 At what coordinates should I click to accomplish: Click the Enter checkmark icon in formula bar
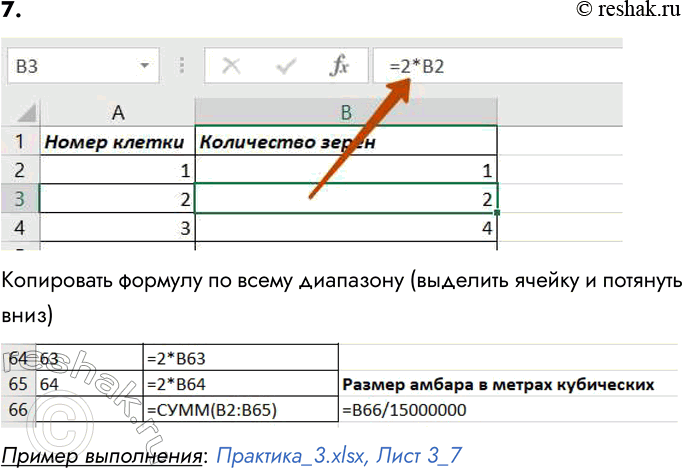[286, 67]
